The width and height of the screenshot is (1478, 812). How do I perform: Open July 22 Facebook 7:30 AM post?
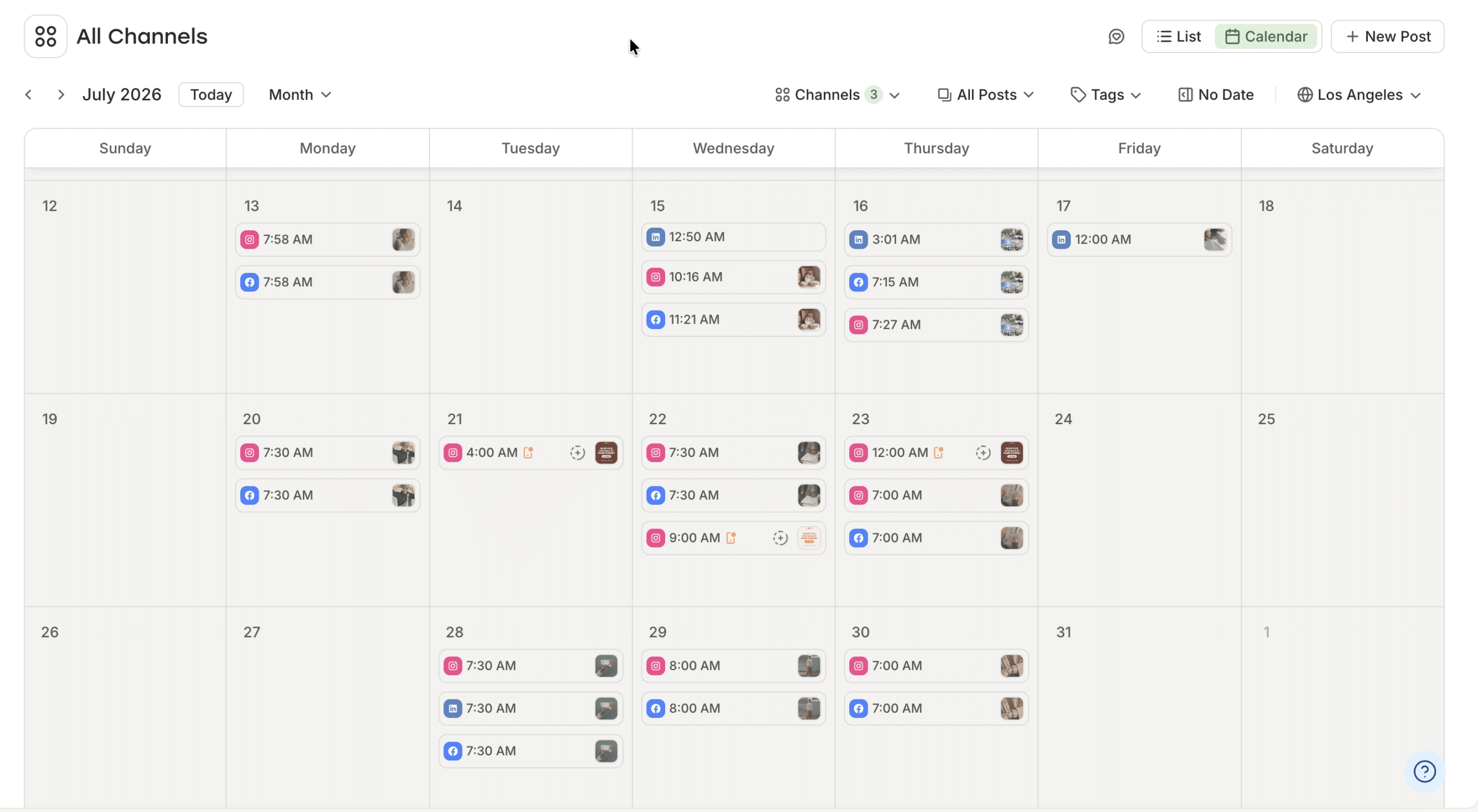coord(733,496)
